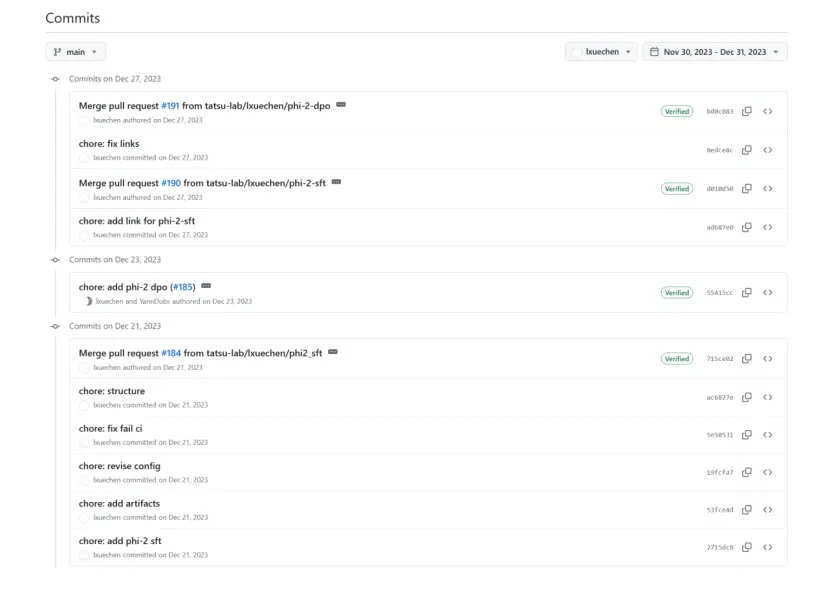Open the Nov 30 - Dec 31 date range picker
This screenshot has height=599, width=828.
pyautogui.click(x=714, y=52)
